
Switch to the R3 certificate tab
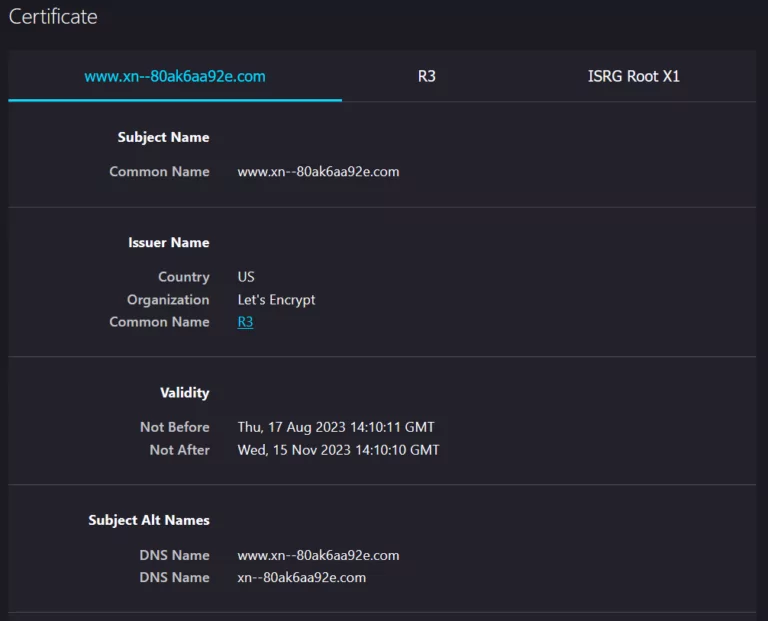[427, 76]
